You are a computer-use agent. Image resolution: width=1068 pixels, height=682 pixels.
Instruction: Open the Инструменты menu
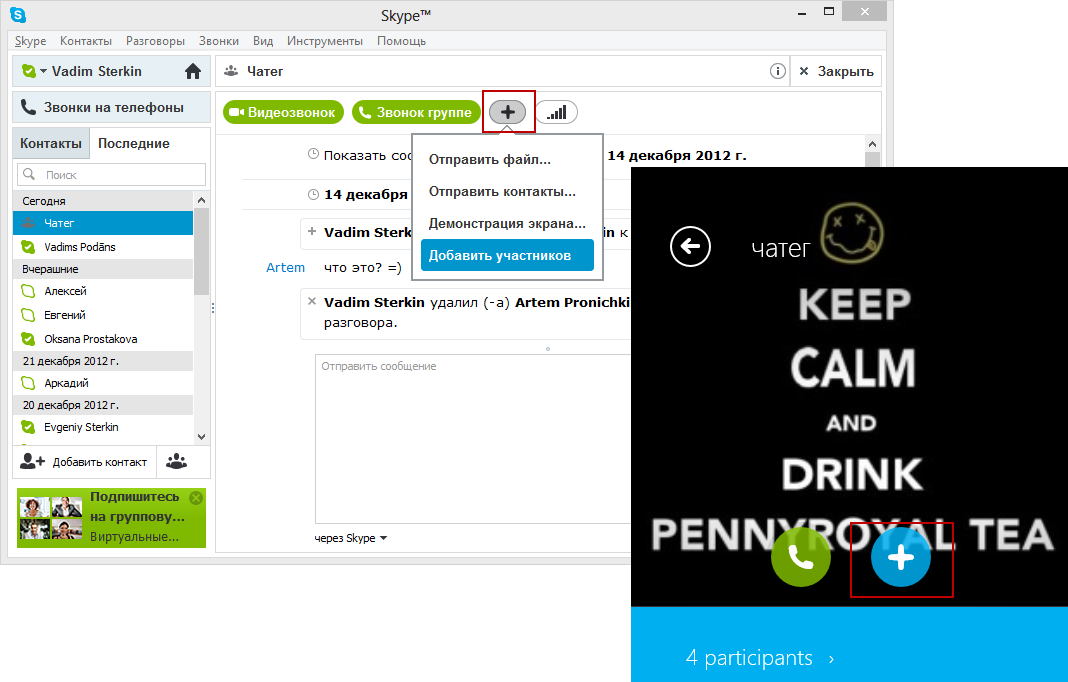[325, 41]
